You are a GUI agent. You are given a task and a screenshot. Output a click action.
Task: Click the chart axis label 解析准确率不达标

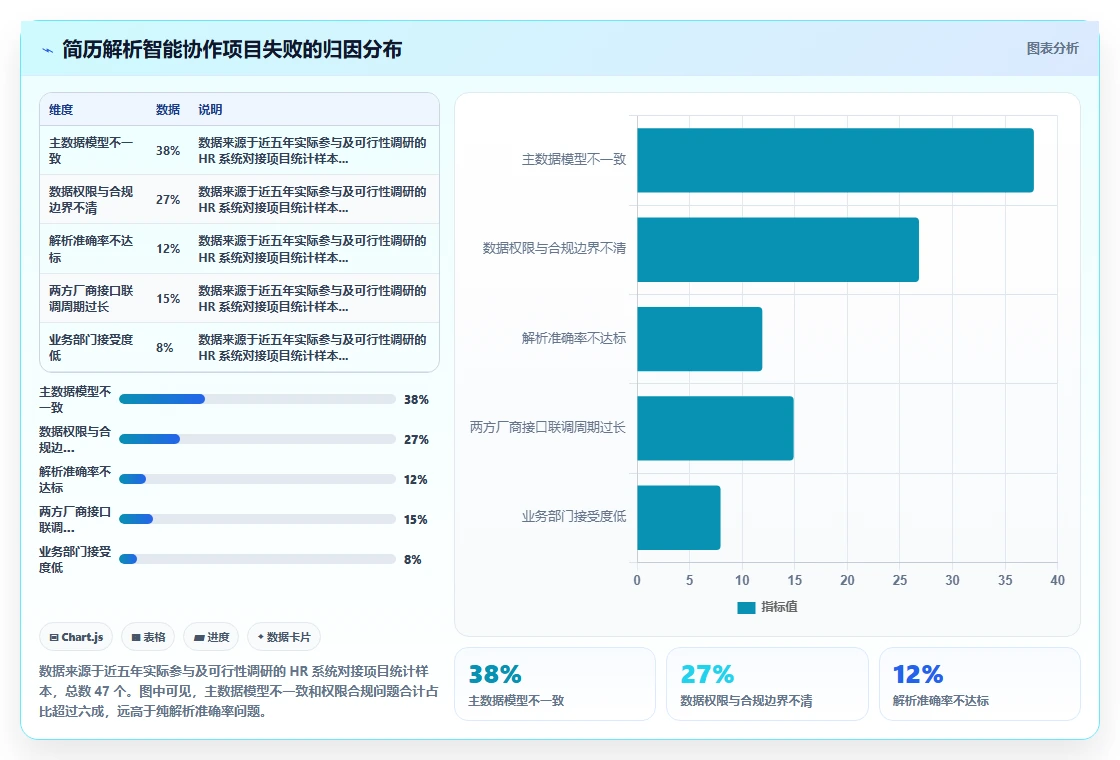[574, 338]
